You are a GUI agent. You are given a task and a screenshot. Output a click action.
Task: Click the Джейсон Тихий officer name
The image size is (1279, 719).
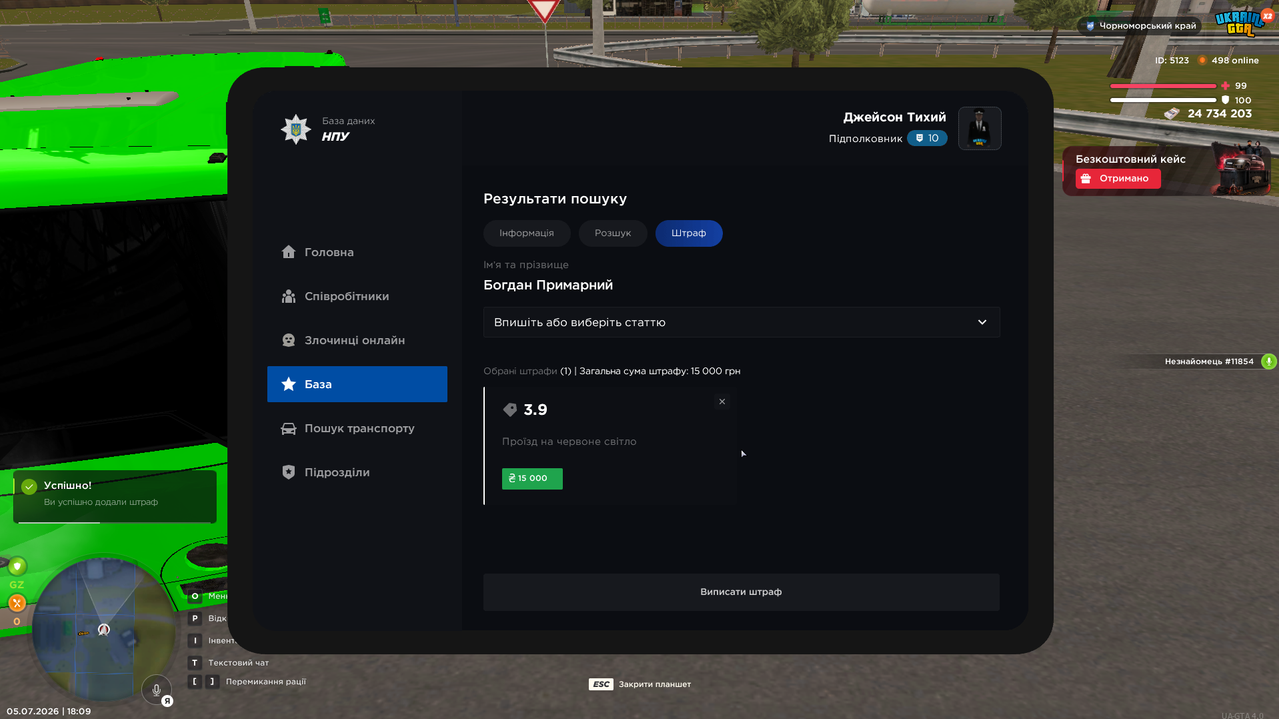click(x=894, y=117)
